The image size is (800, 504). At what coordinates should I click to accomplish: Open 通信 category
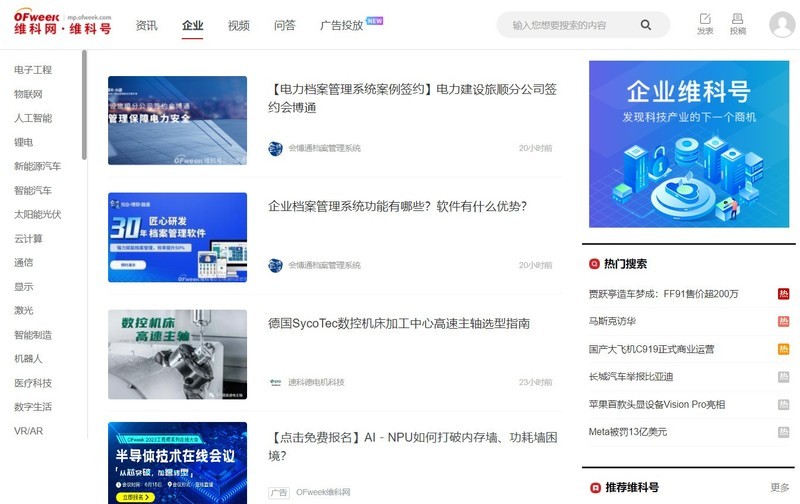pyautogui.click(x=23, y=263)
